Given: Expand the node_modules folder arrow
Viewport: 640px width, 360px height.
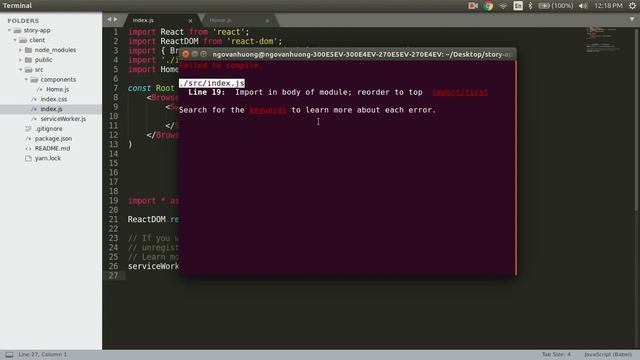Looking at the screenshot, I should (x=20, y=50).
